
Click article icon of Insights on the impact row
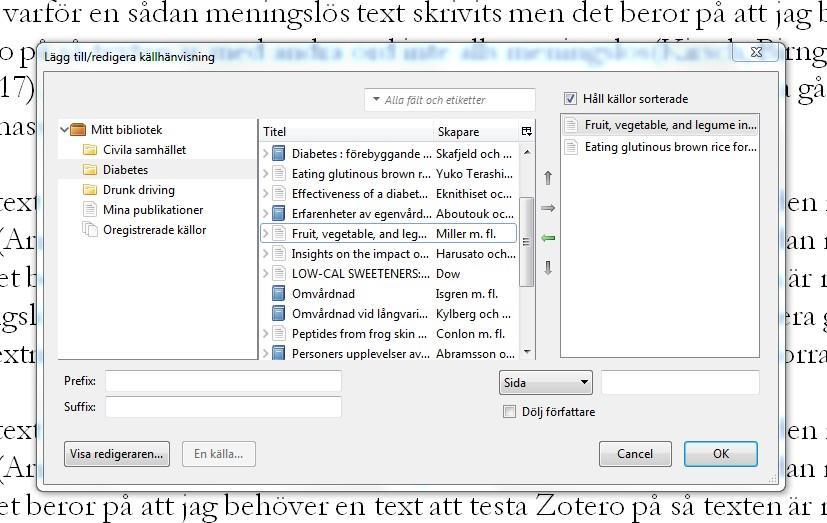278,254
